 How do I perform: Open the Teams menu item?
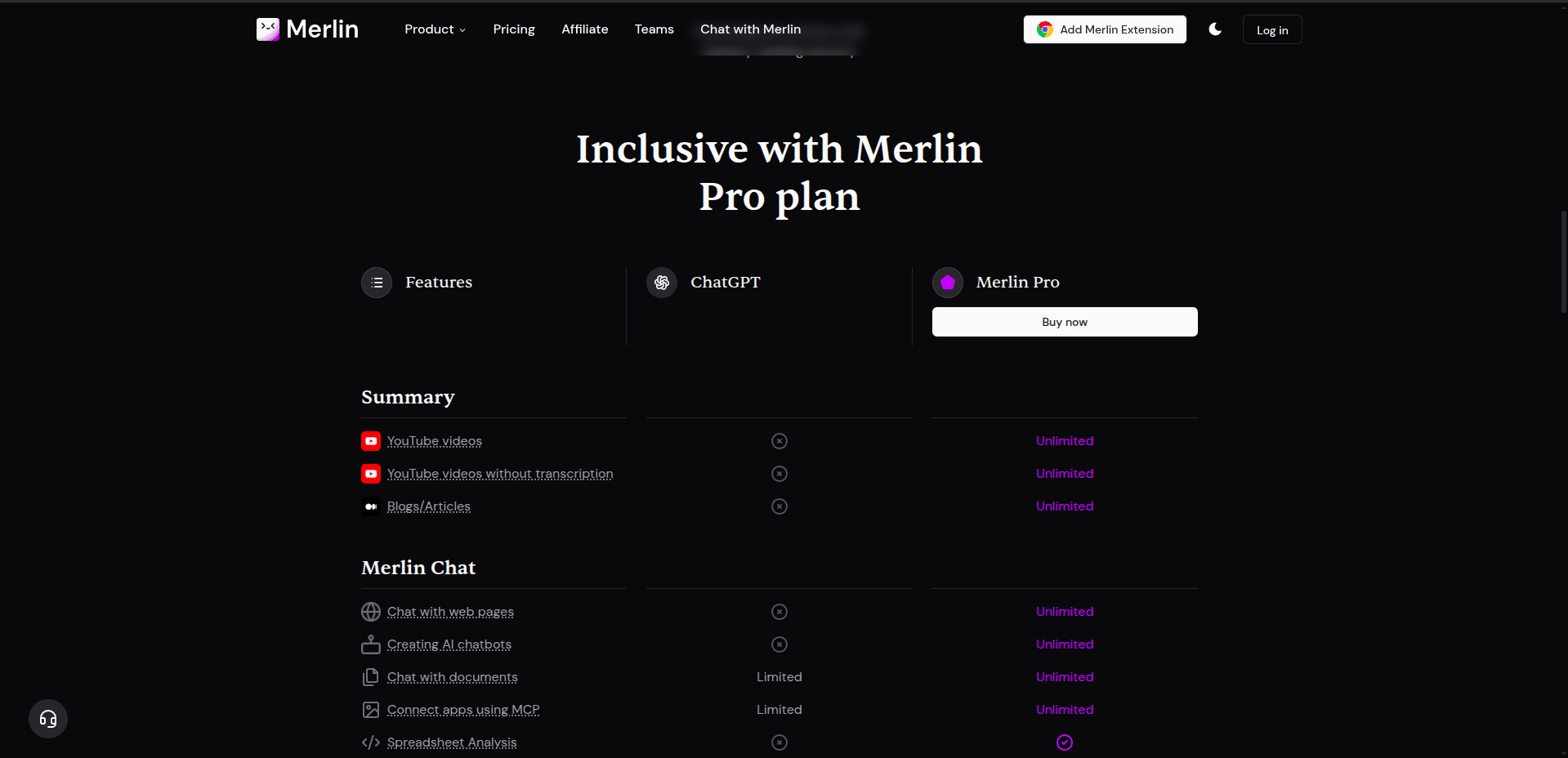click(x=654, y=29)
